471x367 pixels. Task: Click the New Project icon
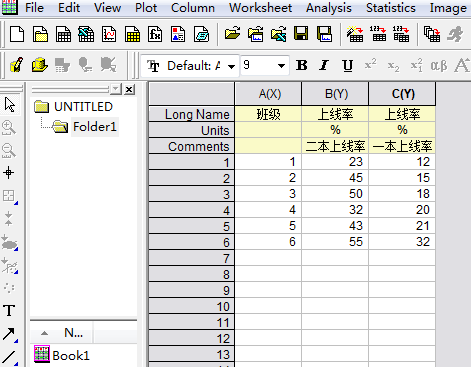point(17,34)
